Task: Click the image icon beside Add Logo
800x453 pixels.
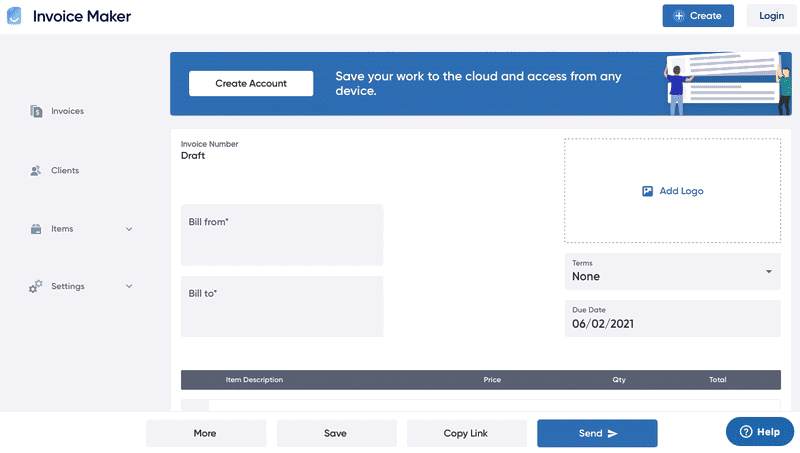Action: 647,191
